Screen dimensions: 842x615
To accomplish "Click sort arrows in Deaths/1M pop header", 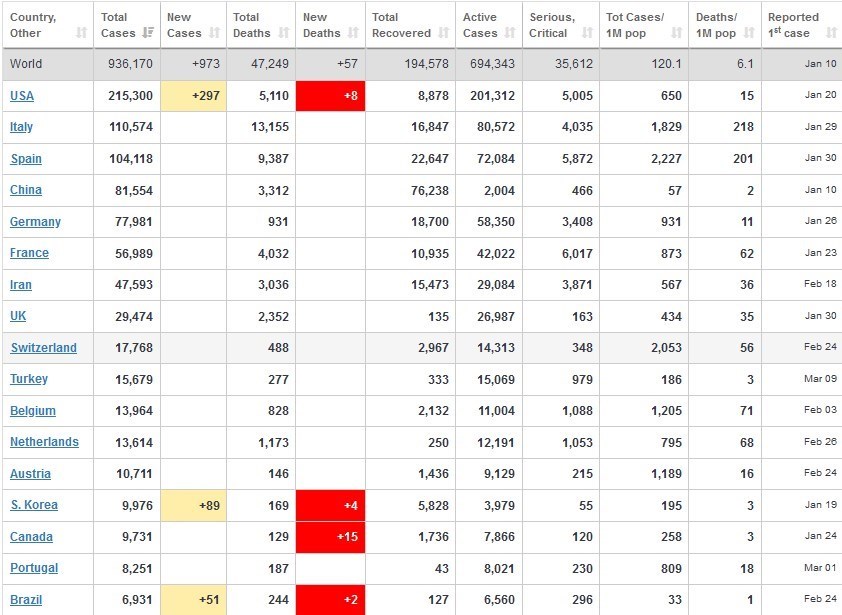I will coord(747,33).
